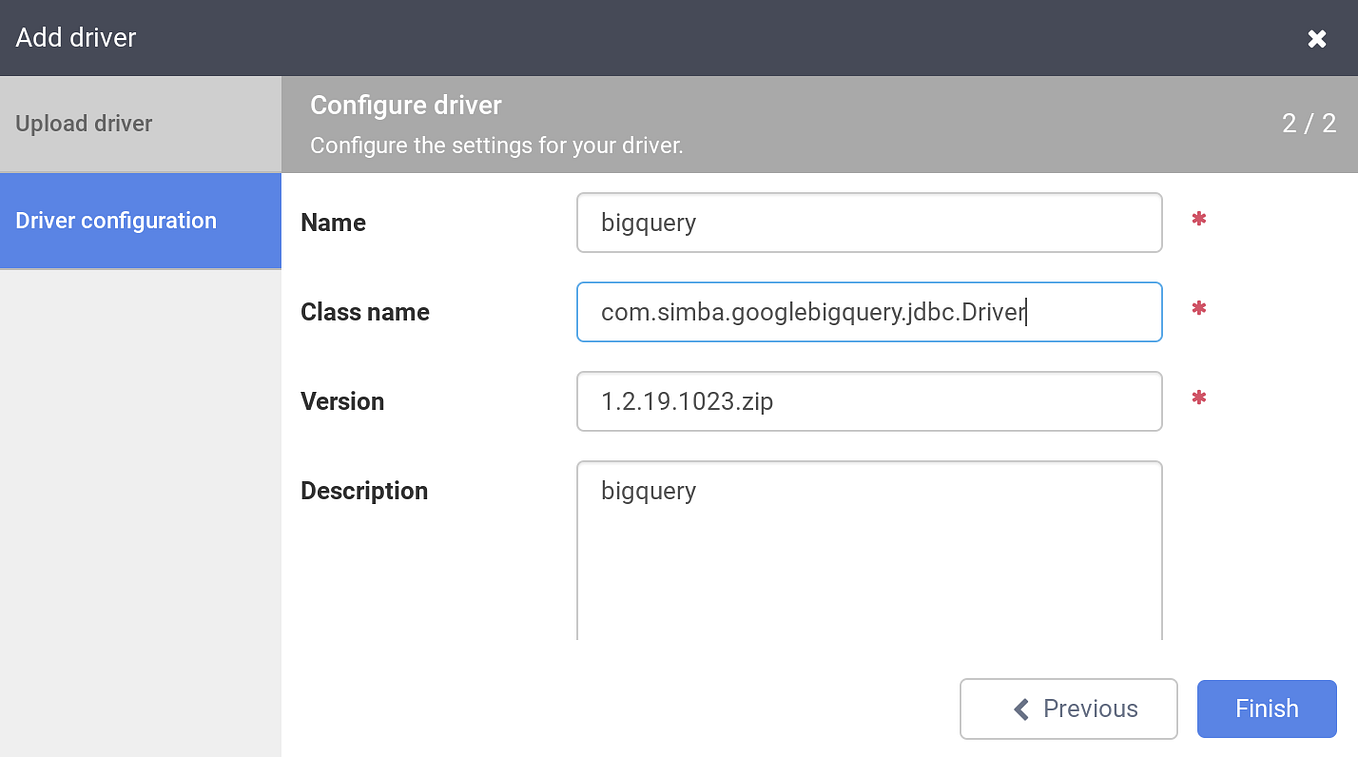Click inside the Description text area
The height and width of the screenshot is (757, 1358).
[x=868, y=550]
